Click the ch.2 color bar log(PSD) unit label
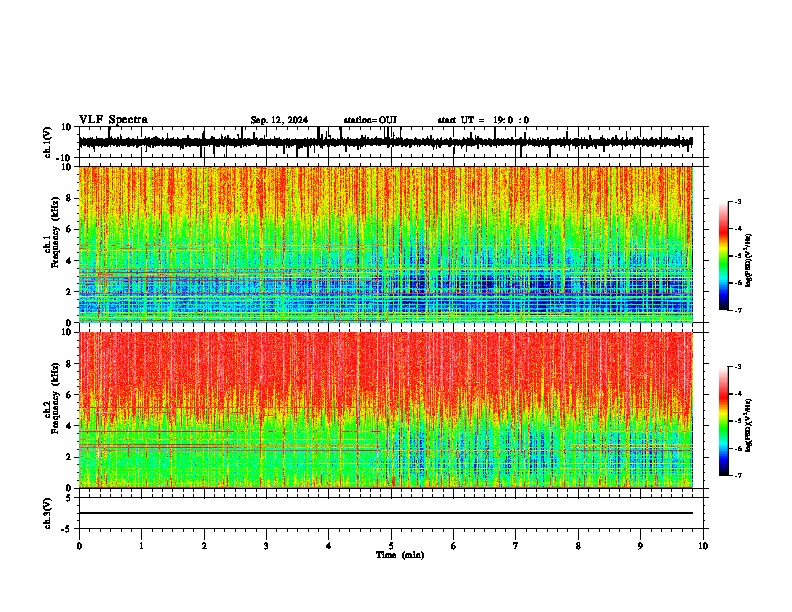This screenshot has height=612, width=792. 749,425
